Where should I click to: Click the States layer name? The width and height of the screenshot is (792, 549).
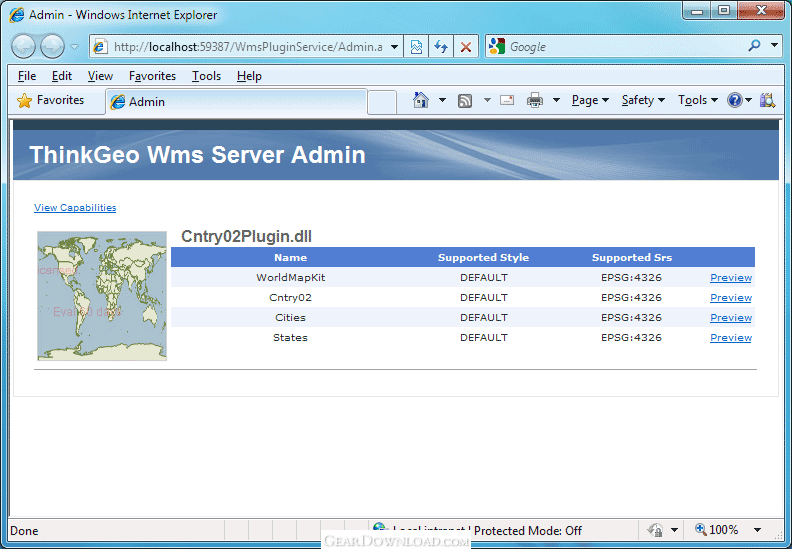(290, 337)
